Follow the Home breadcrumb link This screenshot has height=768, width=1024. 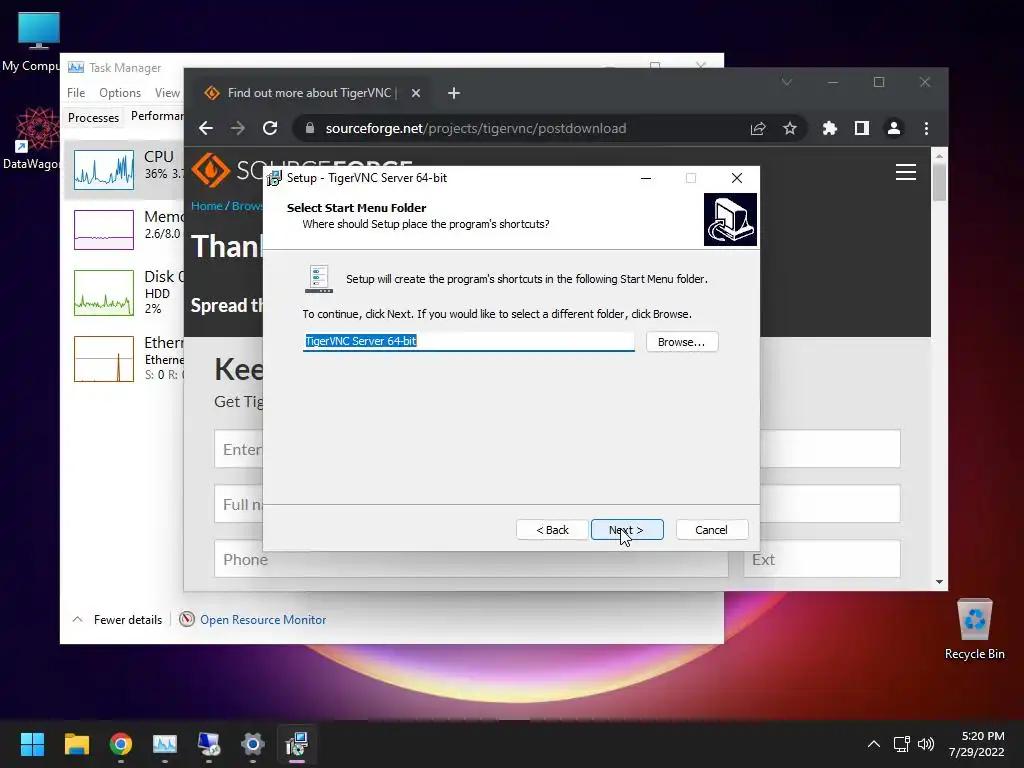(206, 206)
